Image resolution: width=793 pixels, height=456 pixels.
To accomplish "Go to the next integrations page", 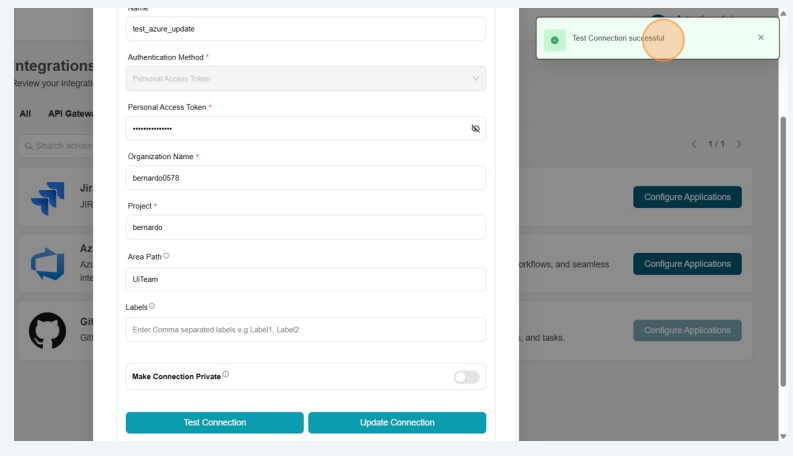I will click(x=739, y=144).
